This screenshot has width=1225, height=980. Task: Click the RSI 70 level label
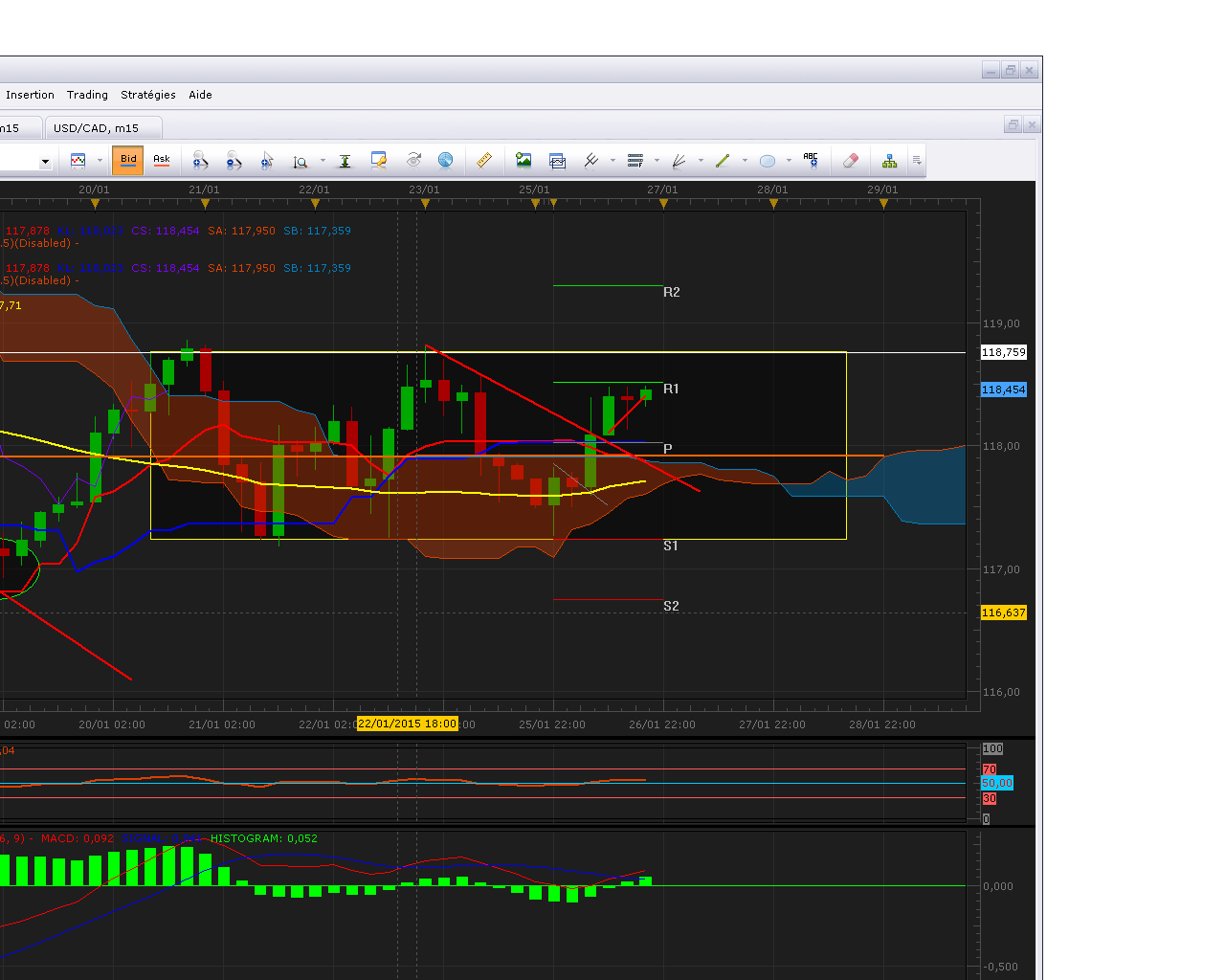click(990, 769)
